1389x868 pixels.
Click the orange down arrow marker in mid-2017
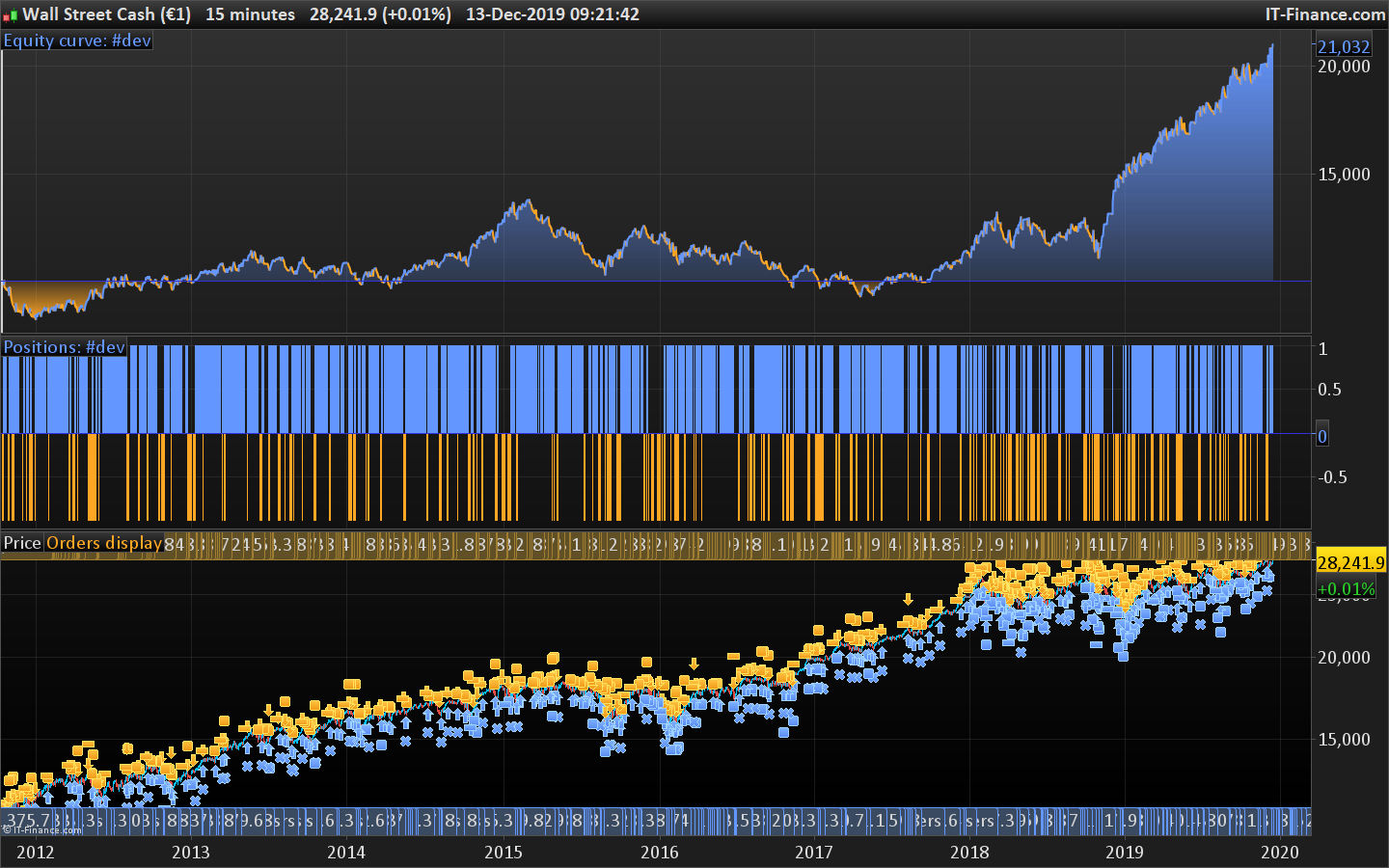[x=908, y=599]
